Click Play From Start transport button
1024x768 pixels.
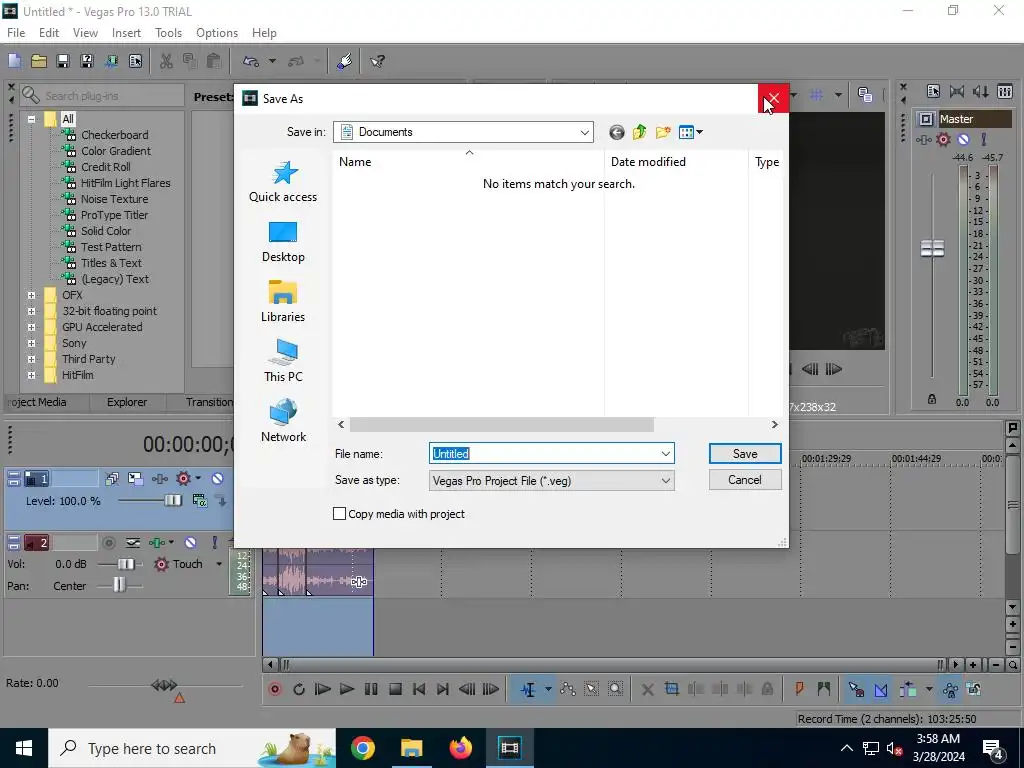(x=323, y=690)
